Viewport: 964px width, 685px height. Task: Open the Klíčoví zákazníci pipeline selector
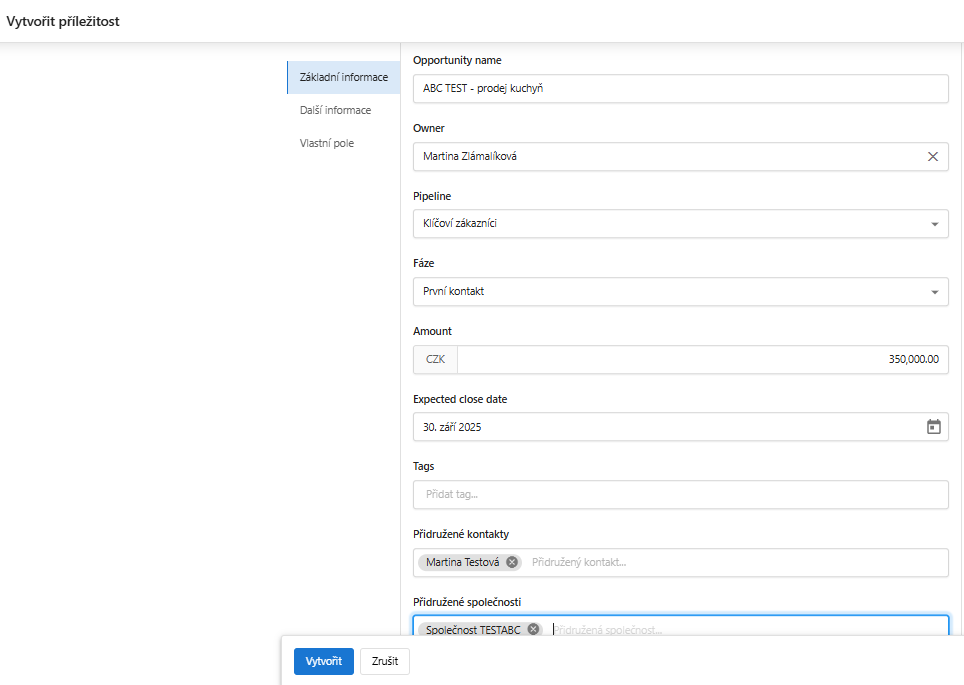(x=681, y=224)
